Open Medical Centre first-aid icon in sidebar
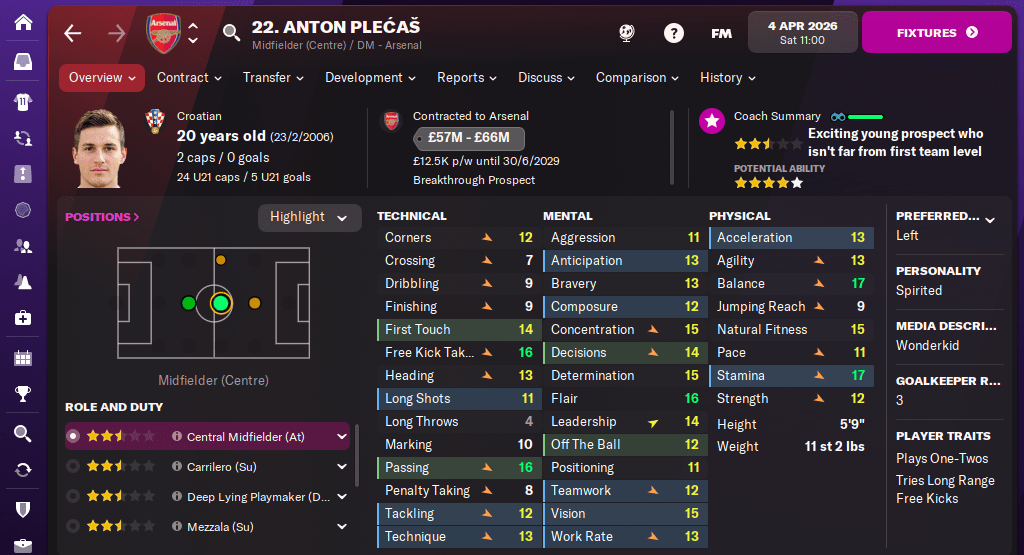1024x555 pixels. pos(23,318)
